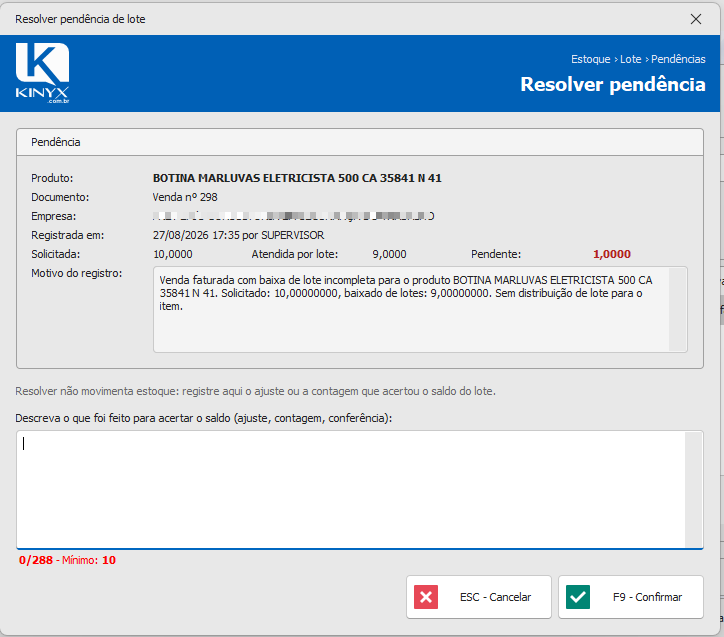Click the note Resolver não movimenta estoque
724x637 pixels.
click(x=255, y=391)
